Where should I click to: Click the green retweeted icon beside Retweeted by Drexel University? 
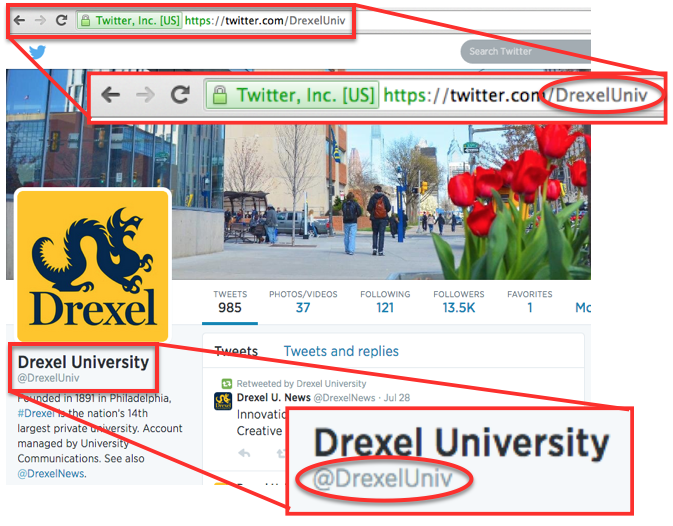click(x=227, y=384)
